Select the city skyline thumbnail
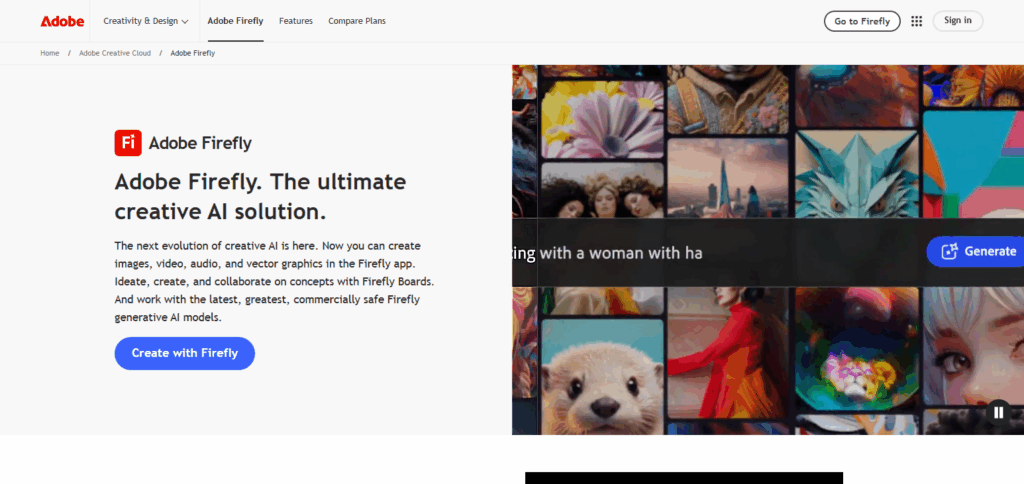The image size is (1024, 484). 728,178
